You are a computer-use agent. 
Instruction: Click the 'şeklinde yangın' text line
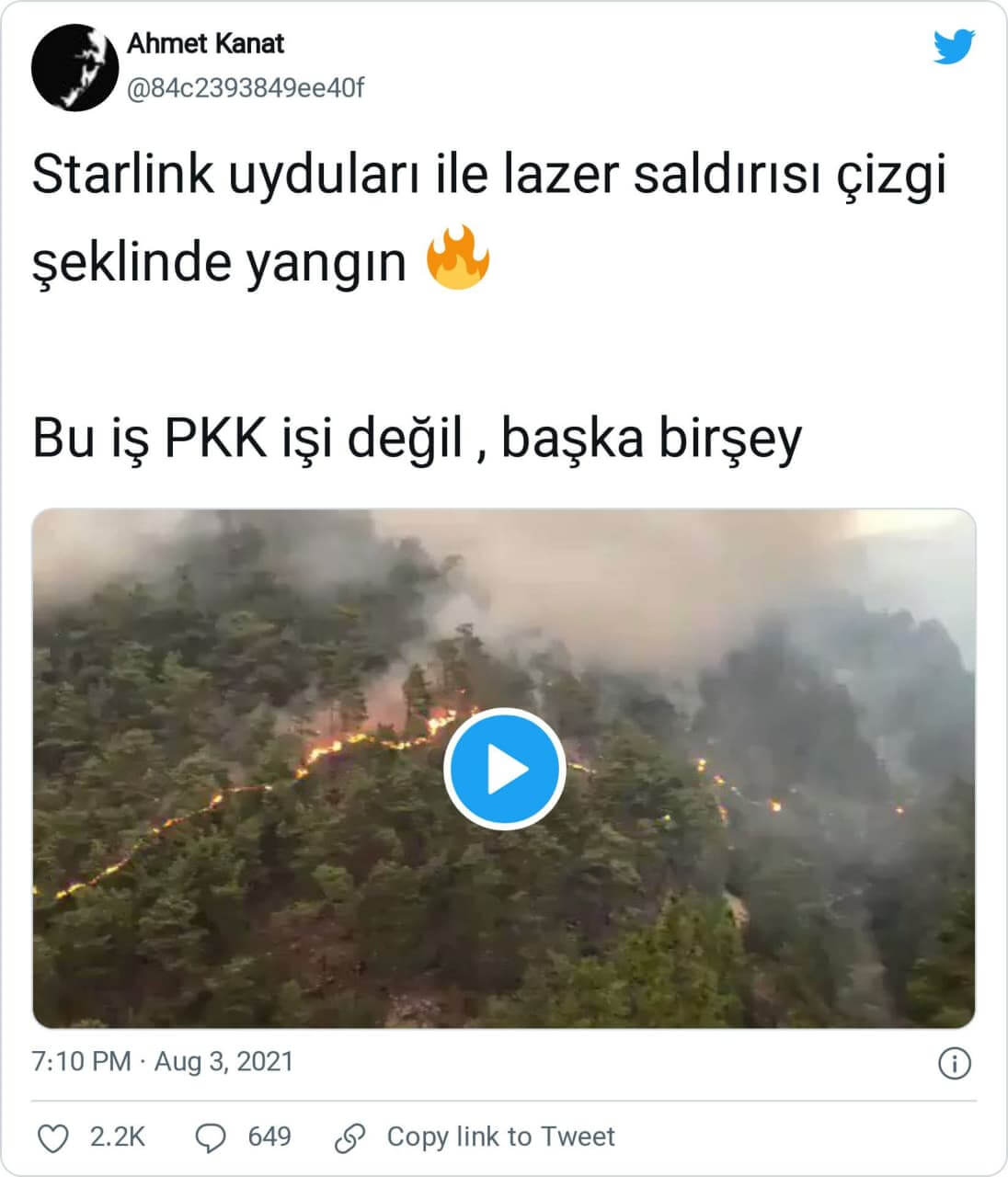[x=219, y=263]
